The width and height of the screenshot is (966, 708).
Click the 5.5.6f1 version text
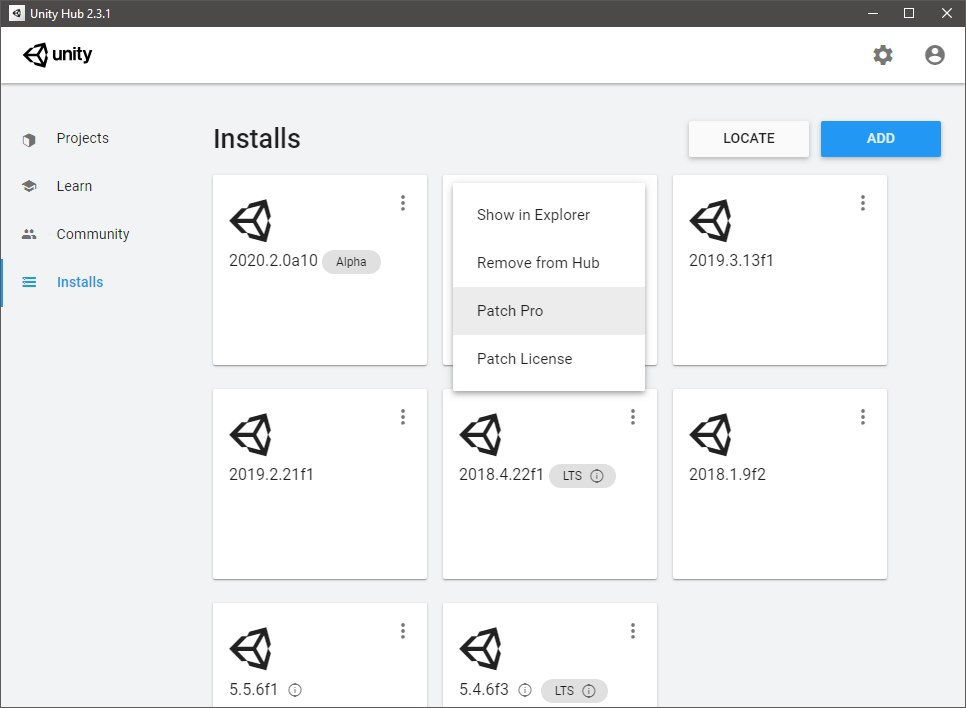(254, 690)
